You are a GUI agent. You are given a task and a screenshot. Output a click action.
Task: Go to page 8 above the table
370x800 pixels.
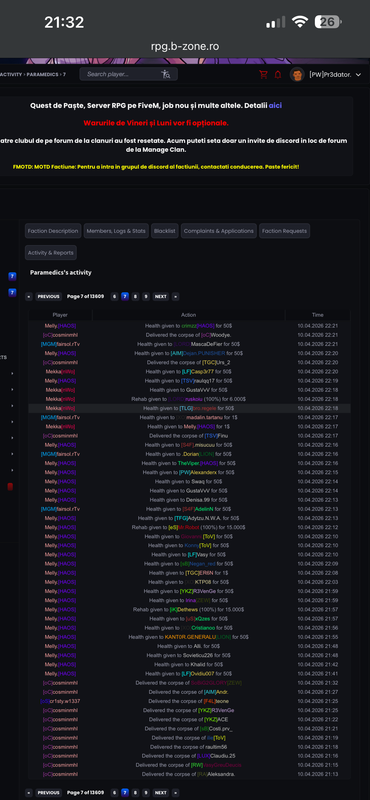click(135, 296)
